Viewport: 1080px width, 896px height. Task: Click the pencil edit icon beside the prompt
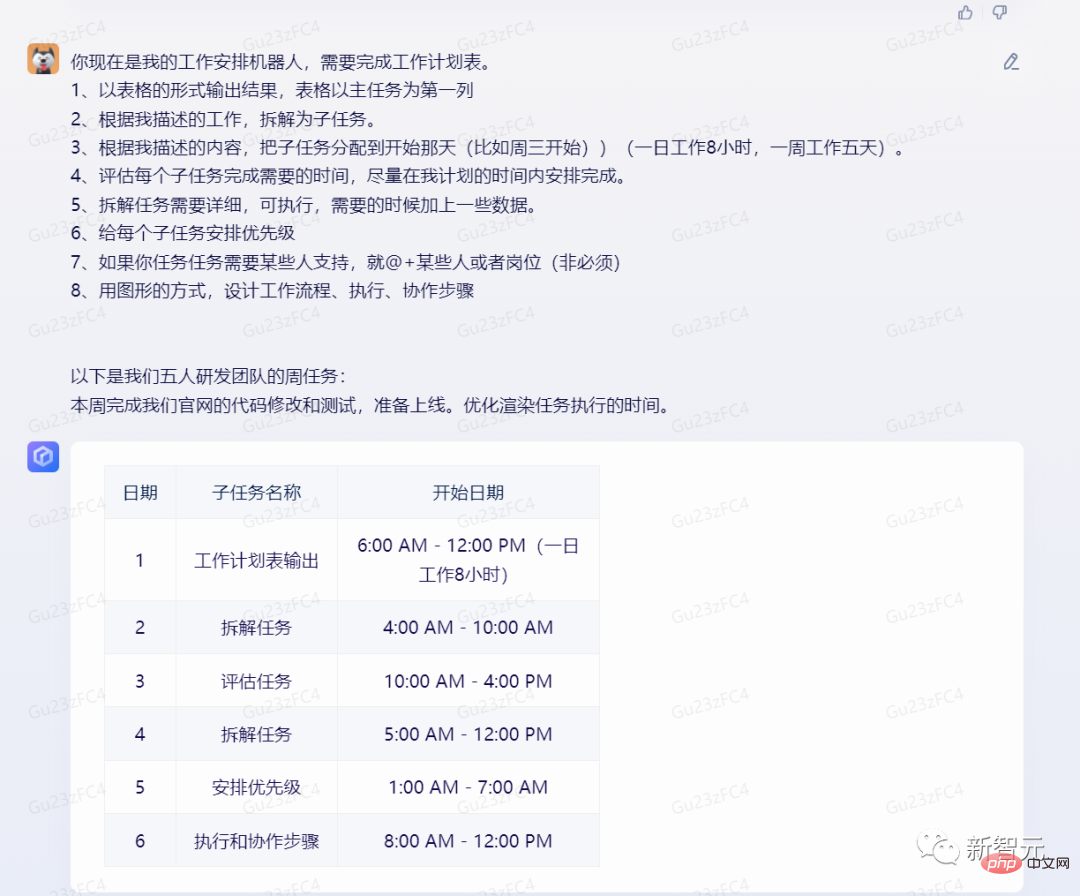(x=1011, y=61)
